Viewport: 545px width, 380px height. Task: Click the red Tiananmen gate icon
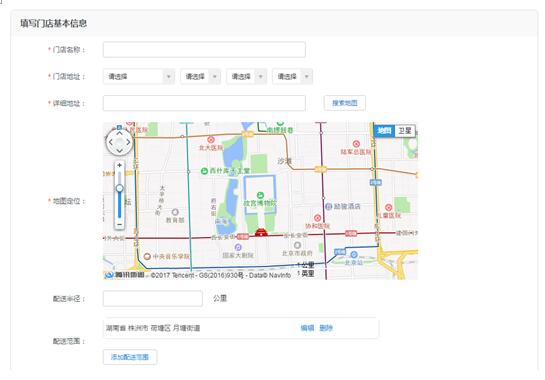(x=261, y=233)
